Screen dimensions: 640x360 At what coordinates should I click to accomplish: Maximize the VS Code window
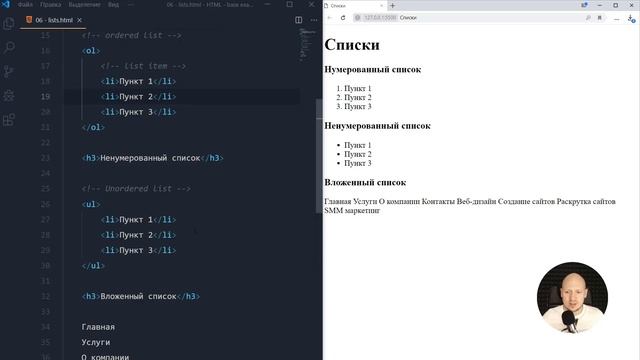[x=289, y=4]
